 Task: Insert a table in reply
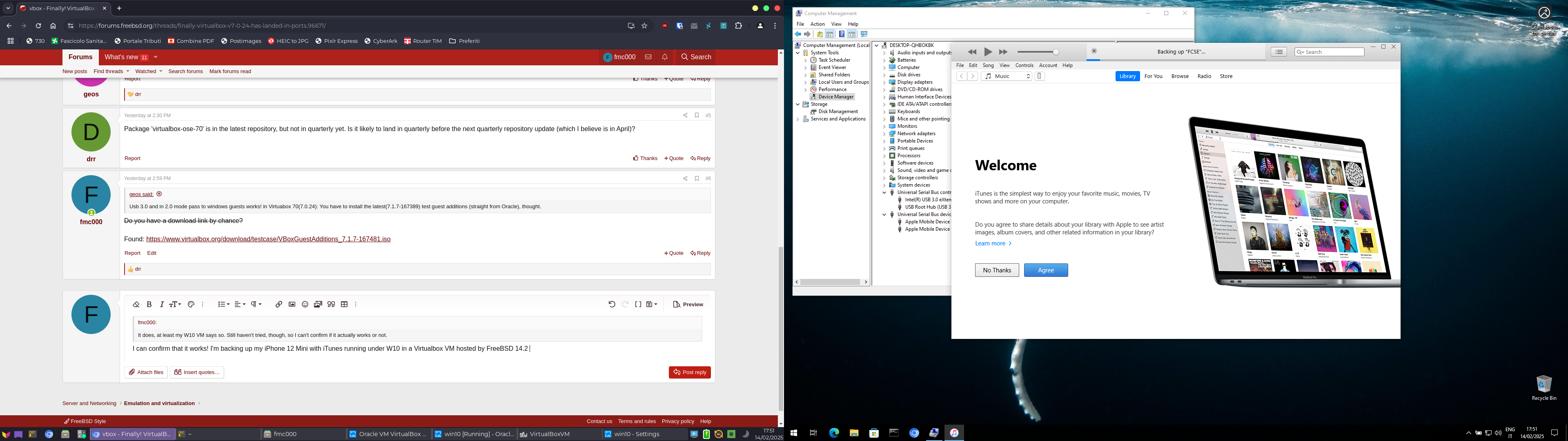[x=345, y=305]
